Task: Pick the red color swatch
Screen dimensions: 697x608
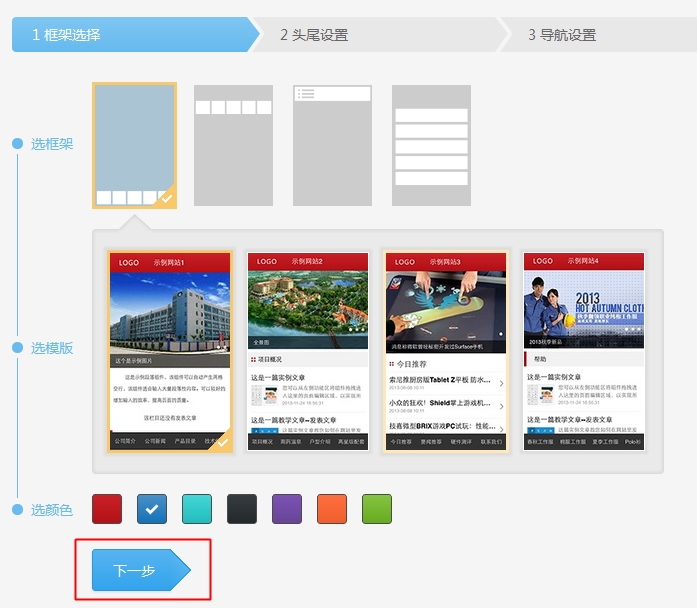Action: pyautogui.click(x=107, y=509)
